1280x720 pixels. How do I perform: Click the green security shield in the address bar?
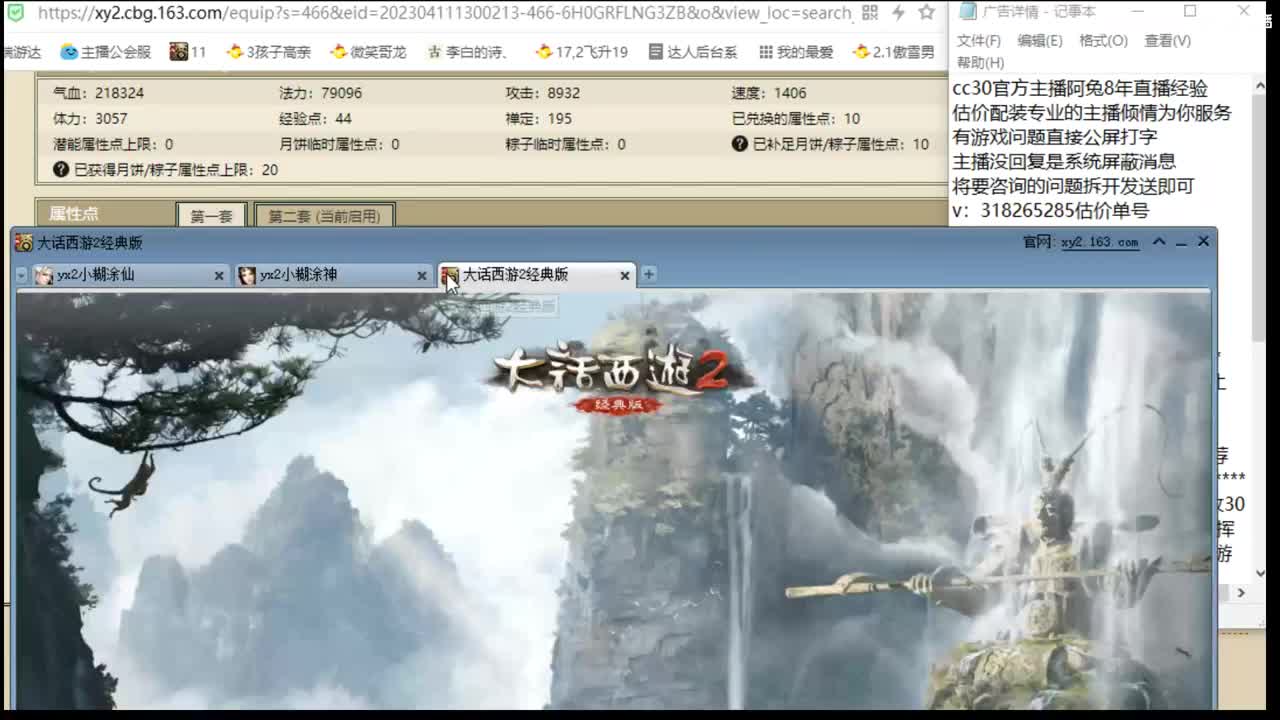coord(15,13)
